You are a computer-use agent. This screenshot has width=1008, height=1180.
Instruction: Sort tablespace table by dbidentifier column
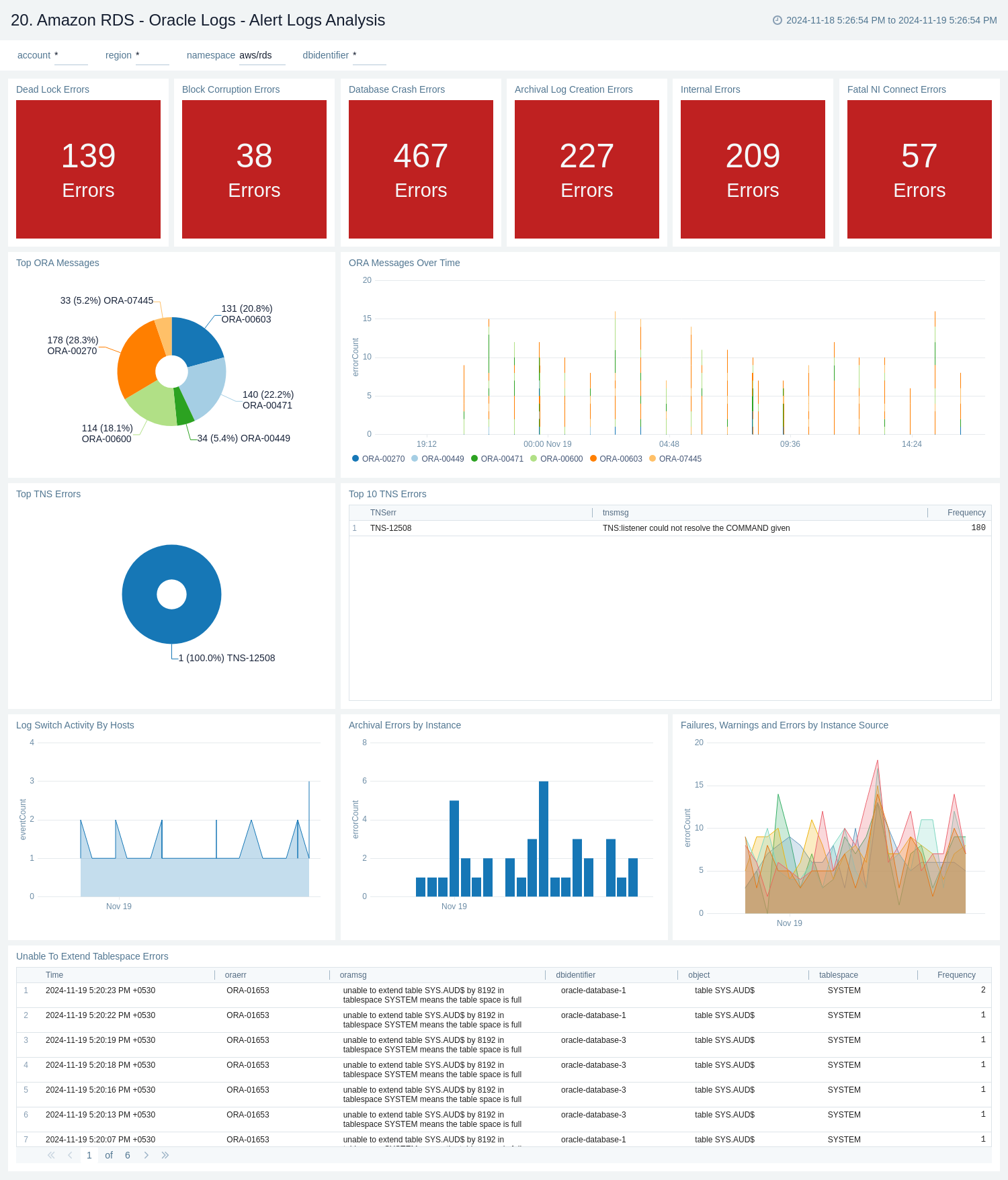click(x=575, y=975)
